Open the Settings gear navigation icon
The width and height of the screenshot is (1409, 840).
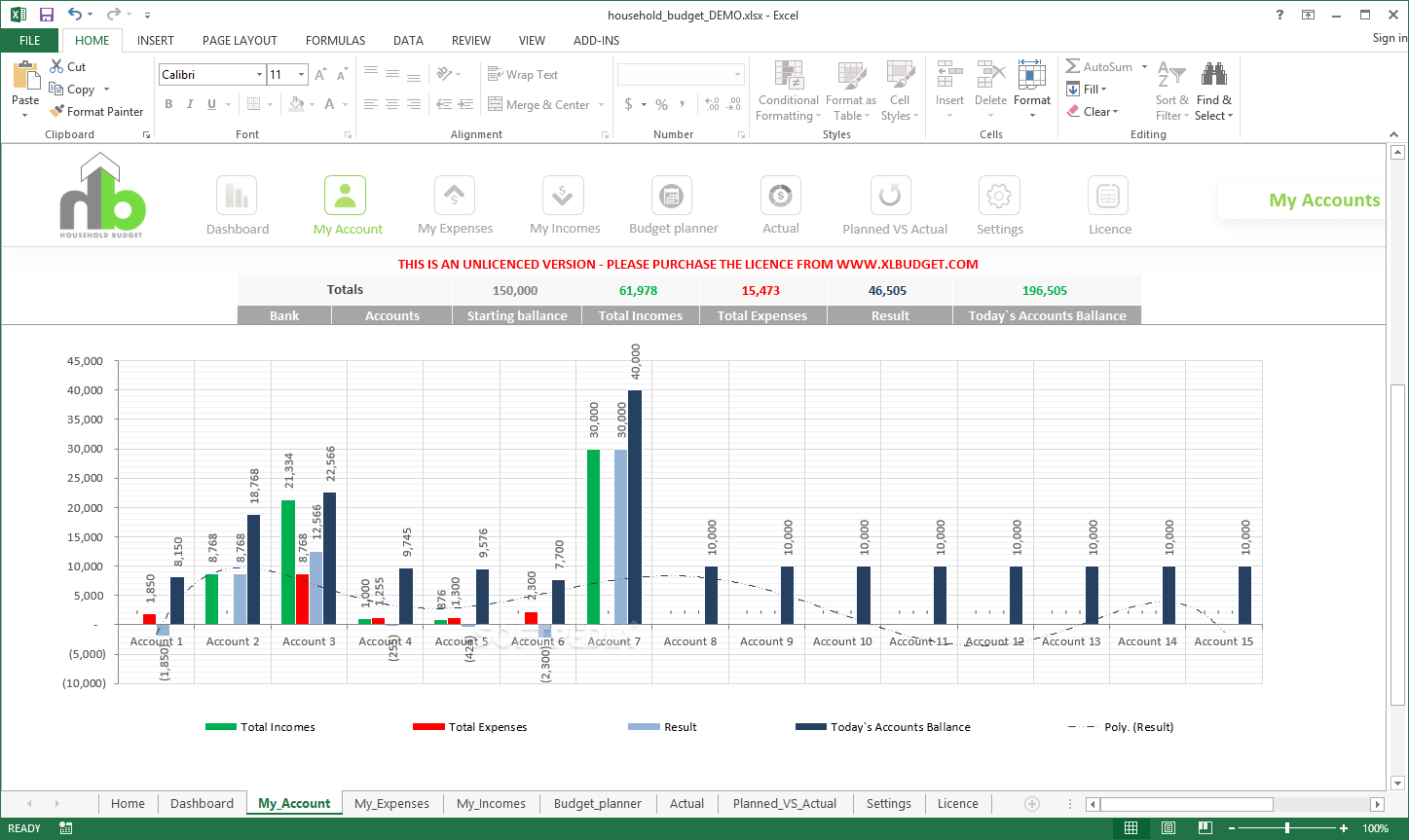(998, 196)
